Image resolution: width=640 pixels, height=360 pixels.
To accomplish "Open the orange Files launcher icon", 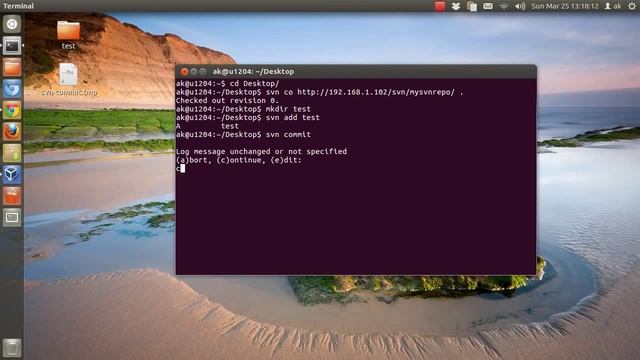I will coord(12,67).
